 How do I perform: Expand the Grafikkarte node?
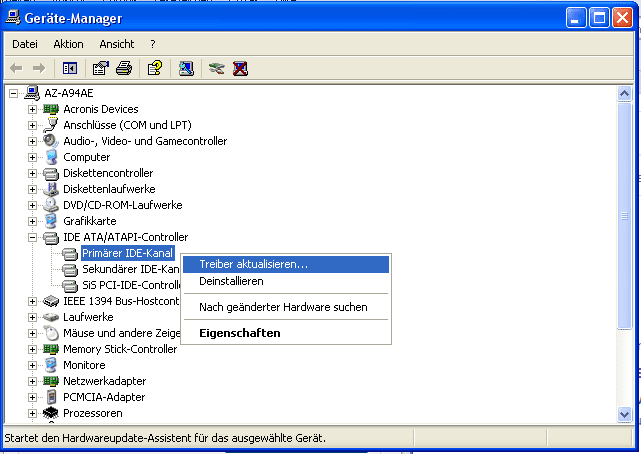32,221
